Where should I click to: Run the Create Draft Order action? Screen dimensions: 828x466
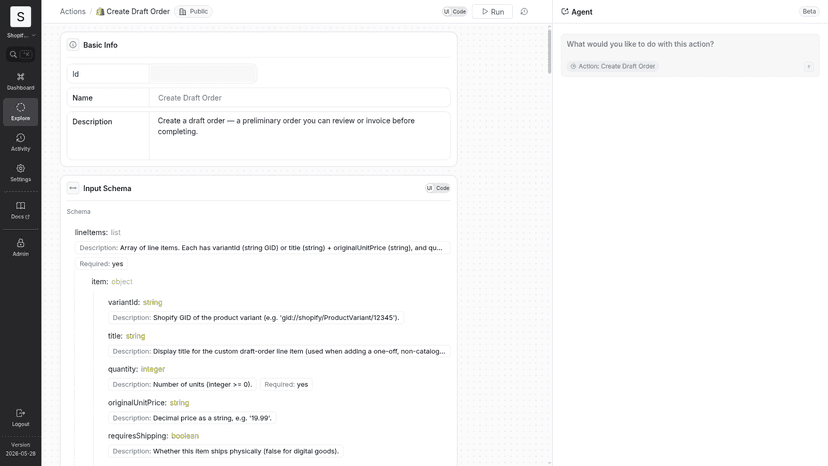[492, 12]
